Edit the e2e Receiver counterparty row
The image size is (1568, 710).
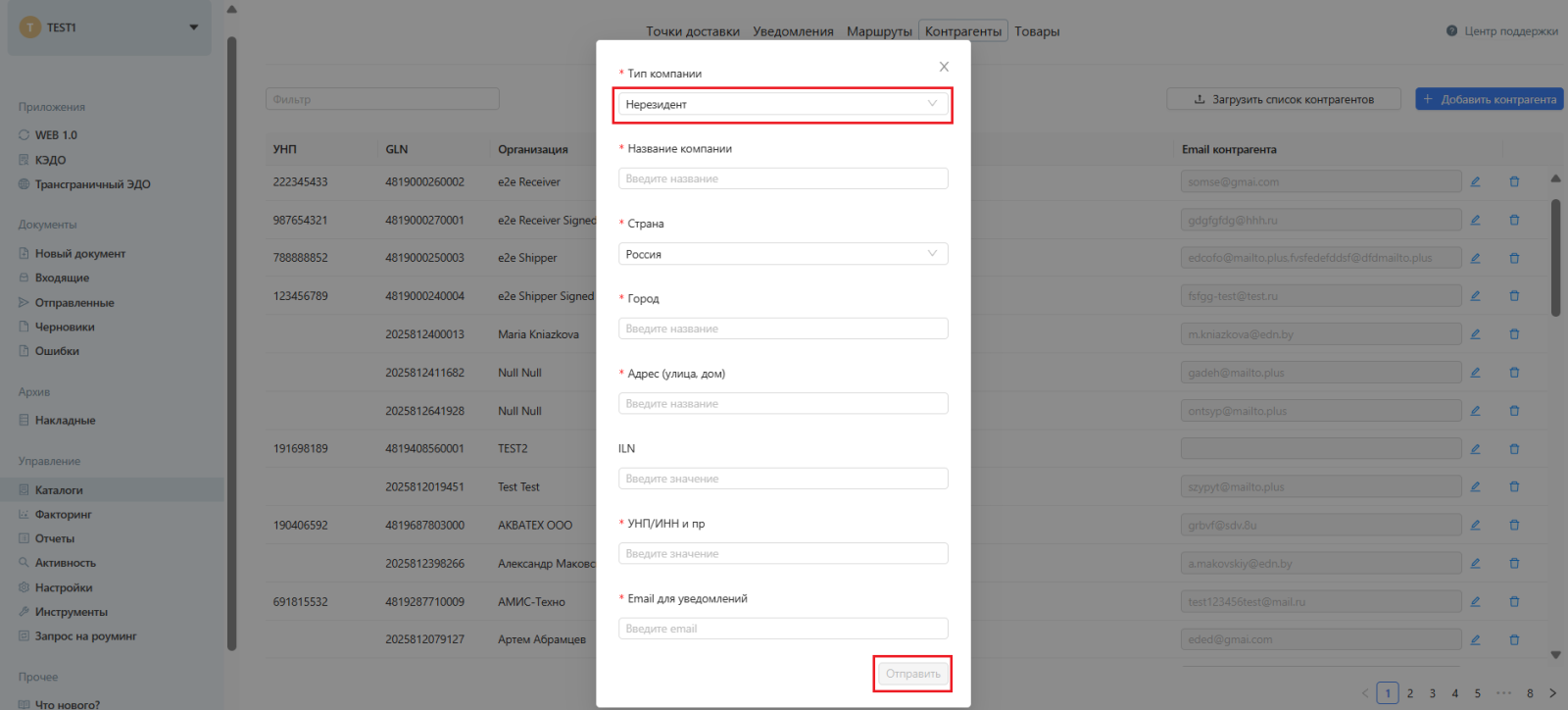click(x=1475, y=181)
